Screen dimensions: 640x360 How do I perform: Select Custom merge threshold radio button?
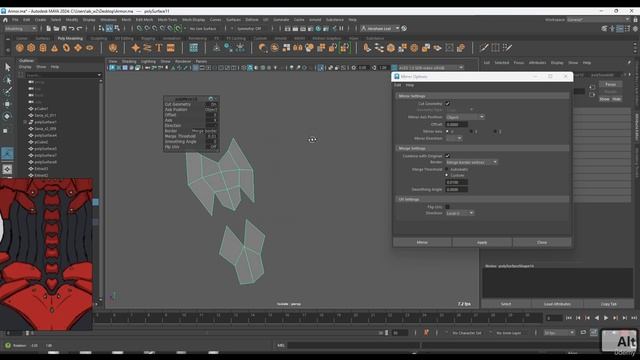point(447,175)
